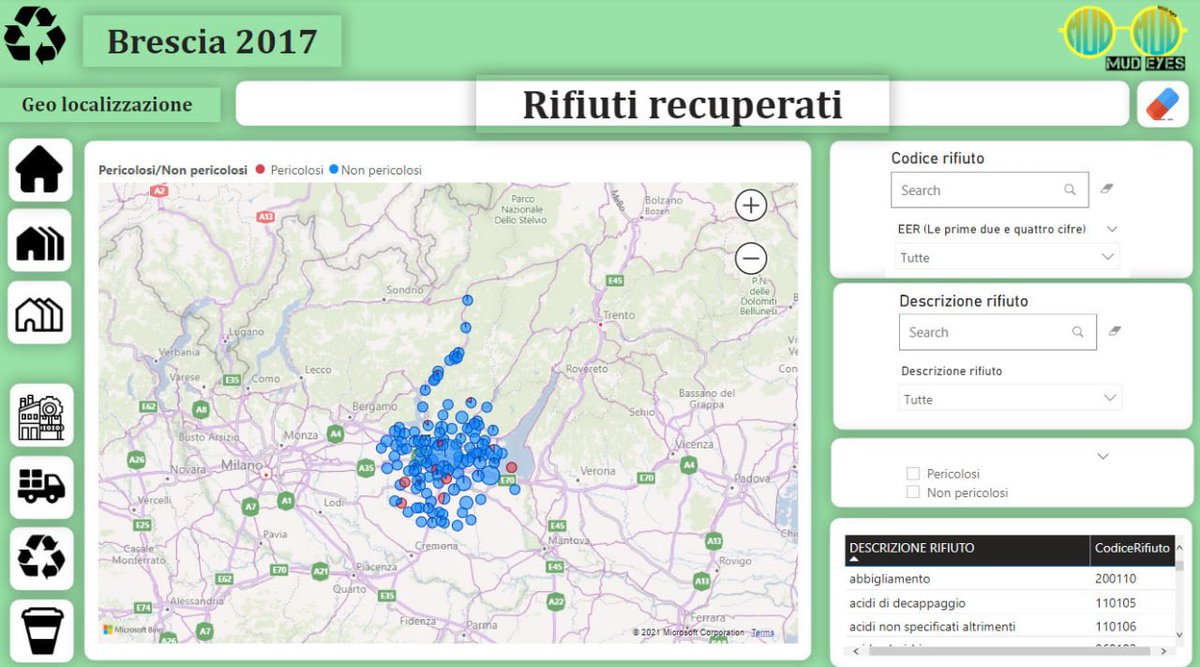Open the home page icon
The image size is (1200, 667).
[x=40, y=169]
